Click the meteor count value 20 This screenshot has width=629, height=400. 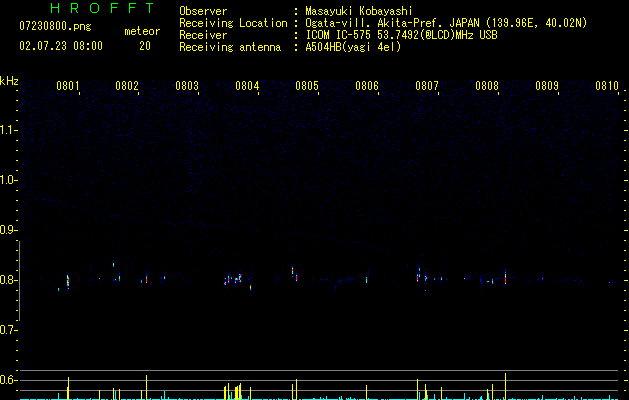coord(145,46)
